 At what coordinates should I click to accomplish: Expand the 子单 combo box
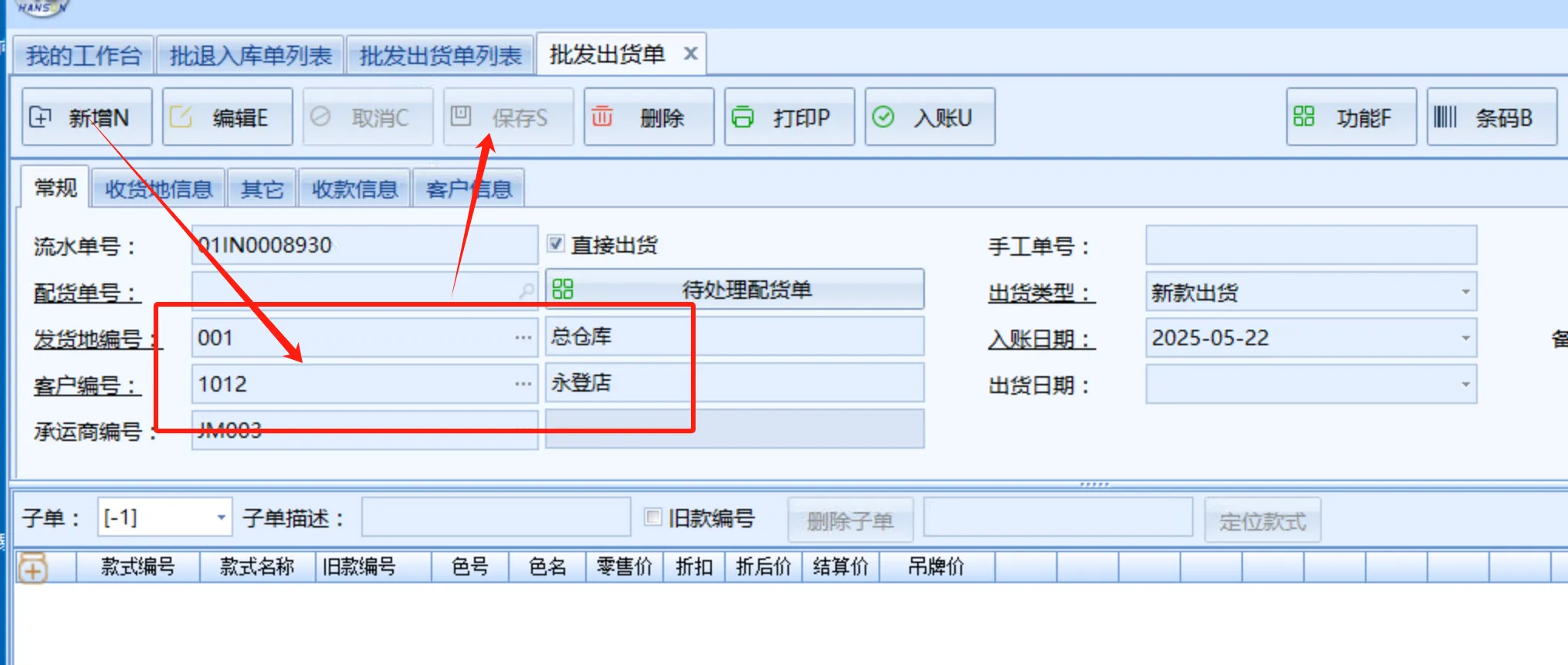coord(221,517)
